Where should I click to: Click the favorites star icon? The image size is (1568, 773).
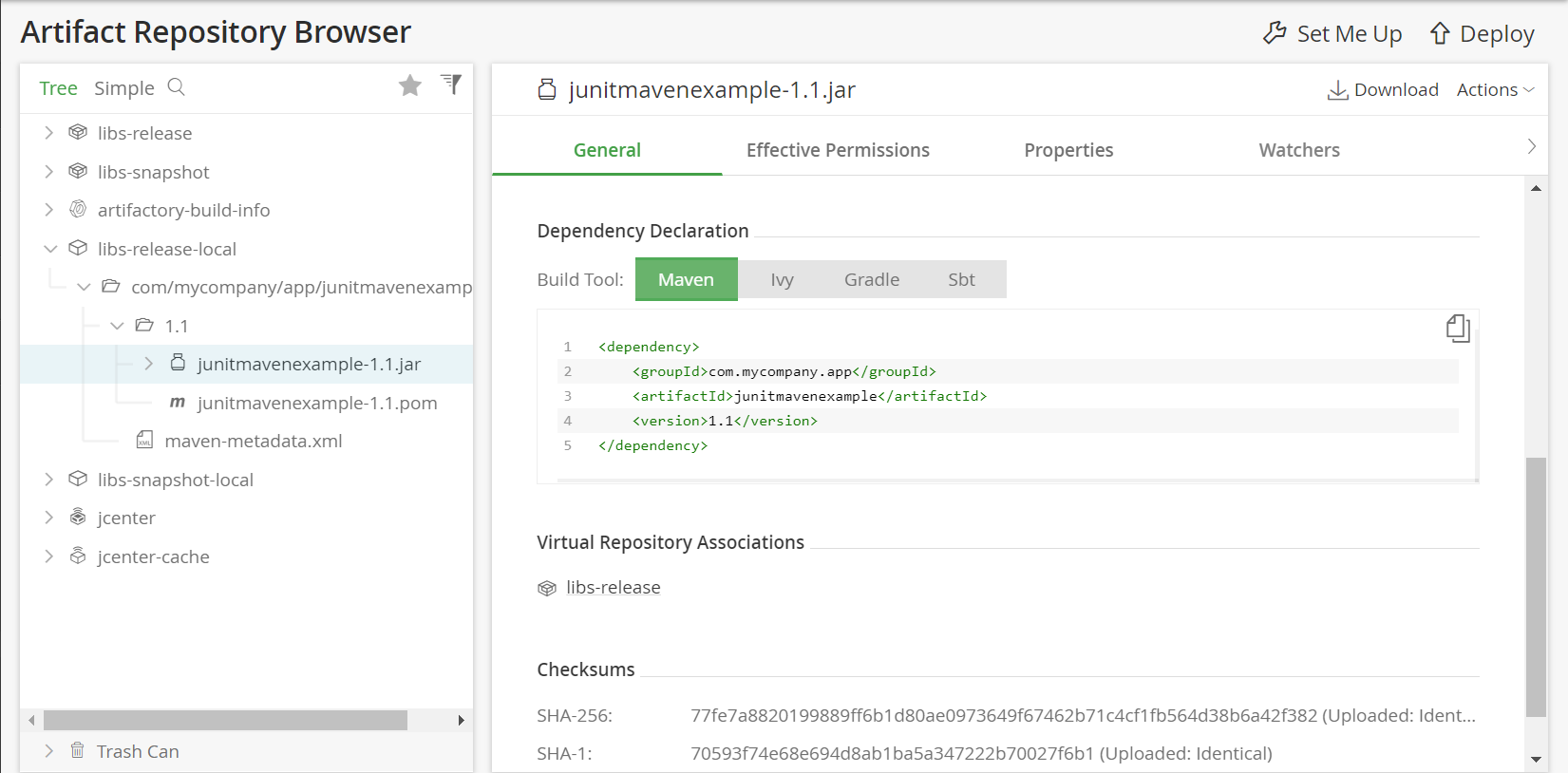[x=409, y=86]
